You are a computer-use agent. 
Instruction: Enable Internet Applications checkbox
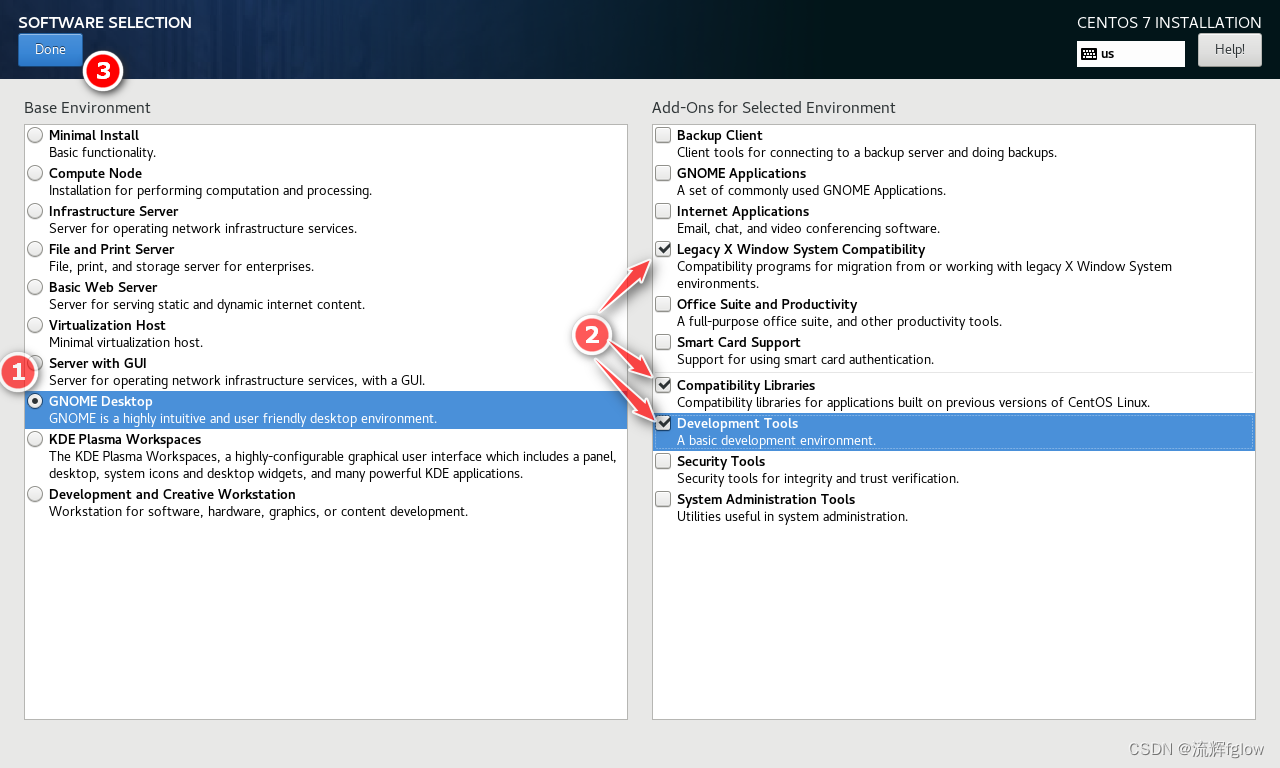click(x=663, y=211)
